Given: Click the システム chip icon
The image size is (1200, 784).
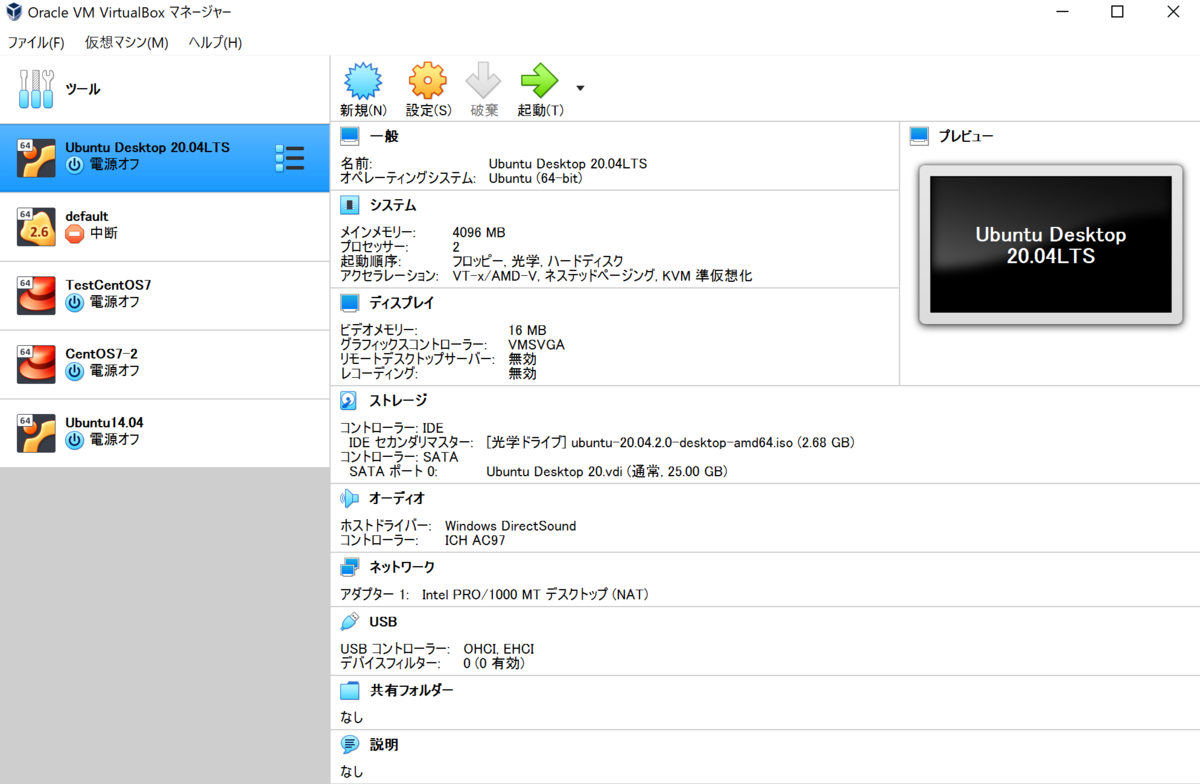Looking at the screenshot, I should point(349,205).
